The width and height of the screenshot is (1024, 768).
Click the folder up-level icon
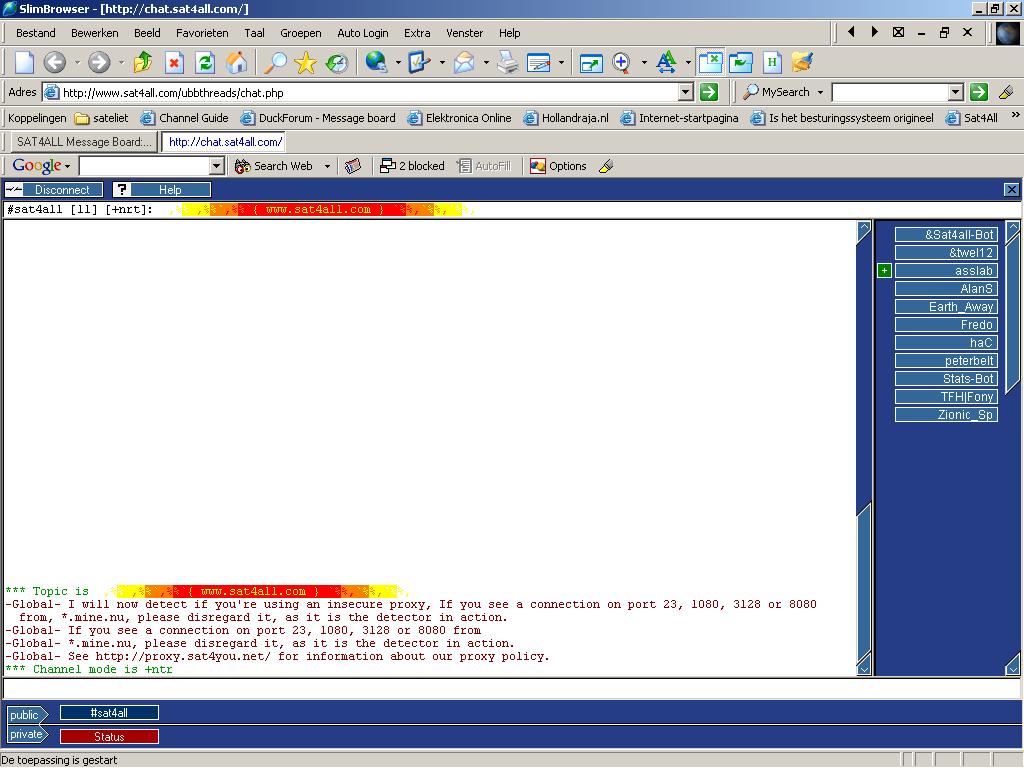[142, 63]
